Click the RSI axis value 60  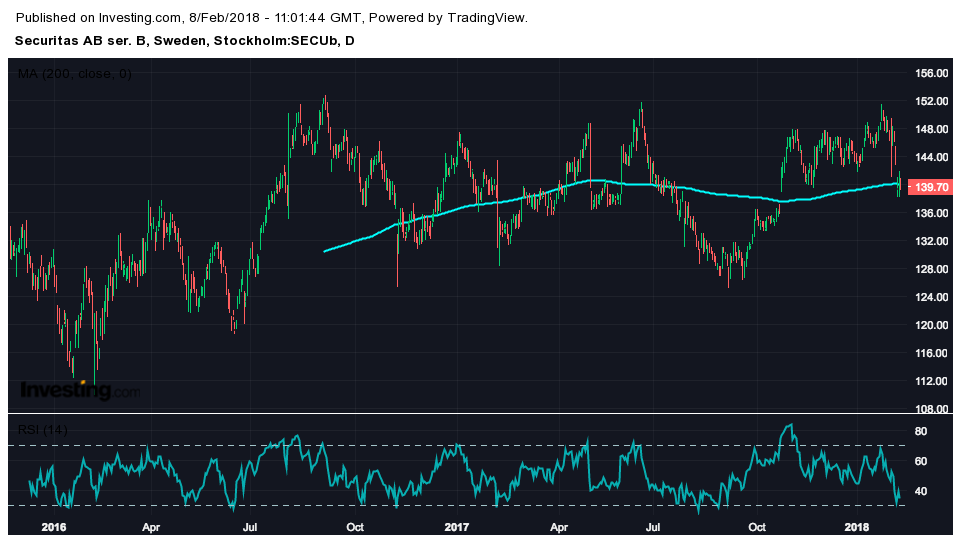tap(921, 462)
